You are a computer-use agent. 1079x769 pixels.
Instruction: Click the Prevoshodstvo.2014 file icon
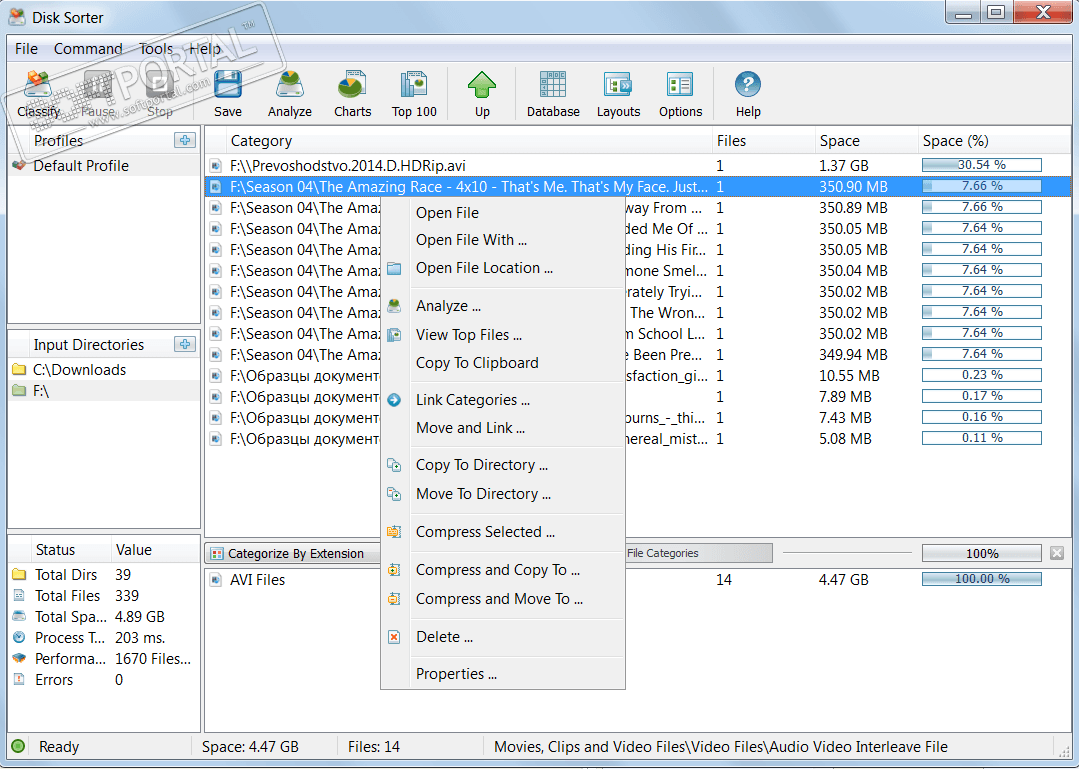point(216,166)
